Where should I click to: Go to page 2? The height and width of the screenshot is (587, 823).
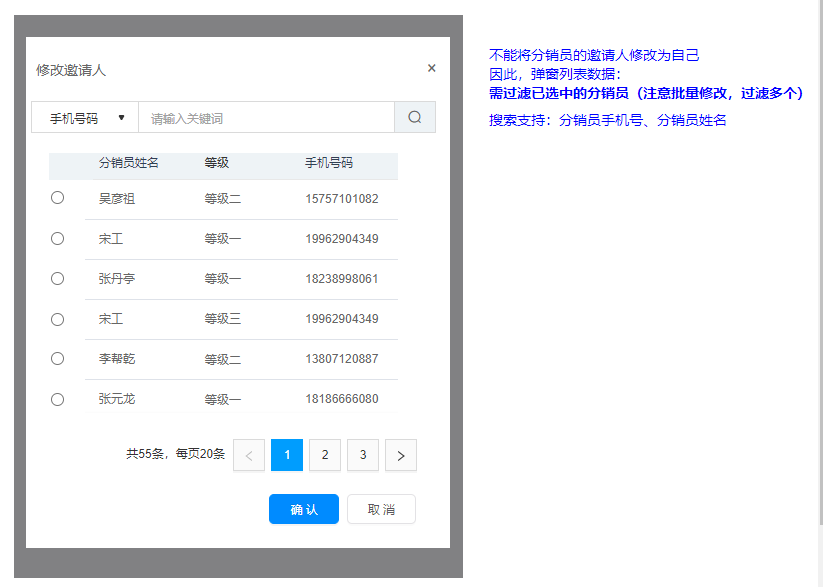click(x=325, y=455)
